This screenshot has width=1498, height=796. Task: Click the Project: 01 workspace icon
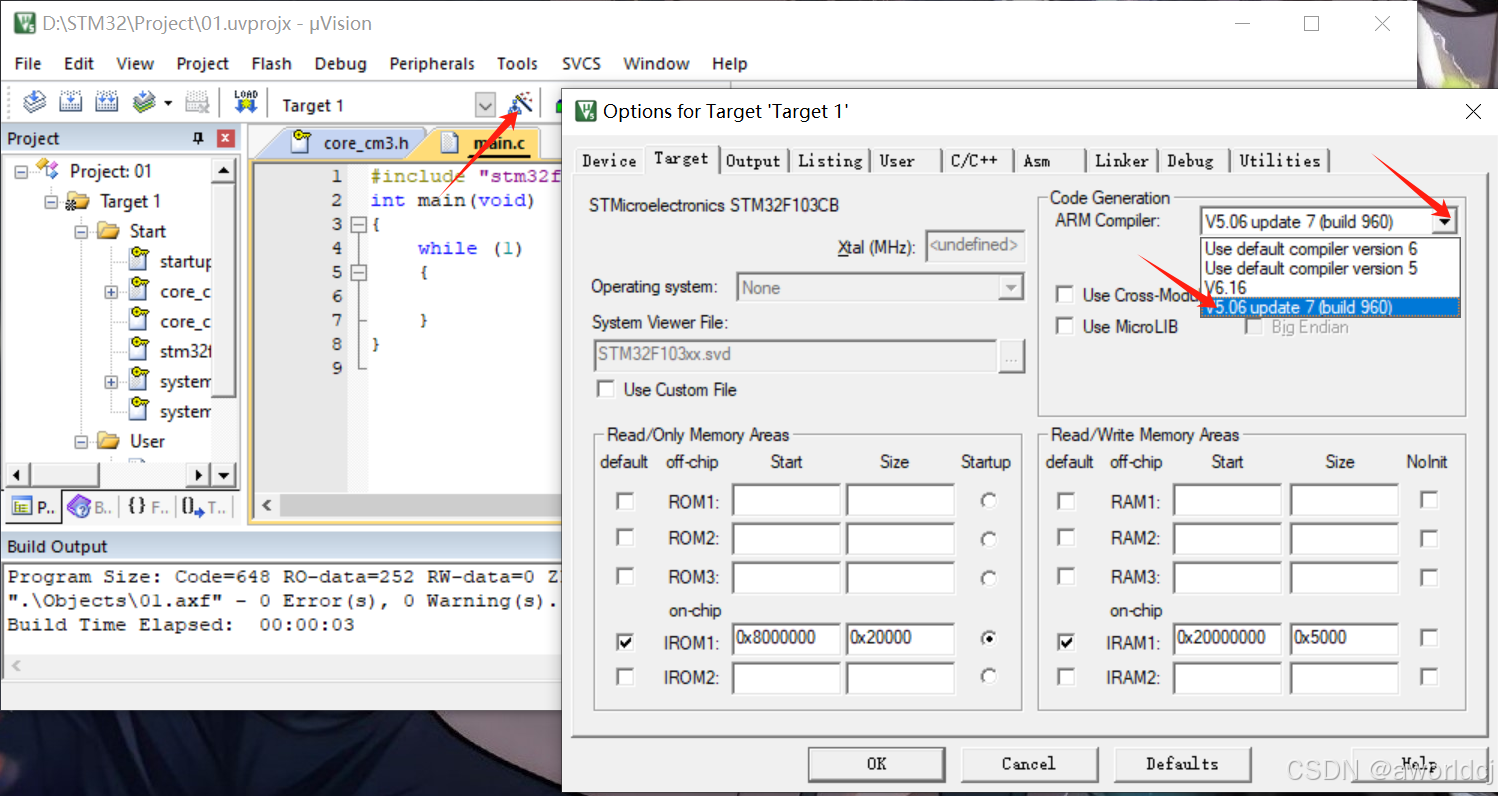pyautogui.click(x=49, y=170)
